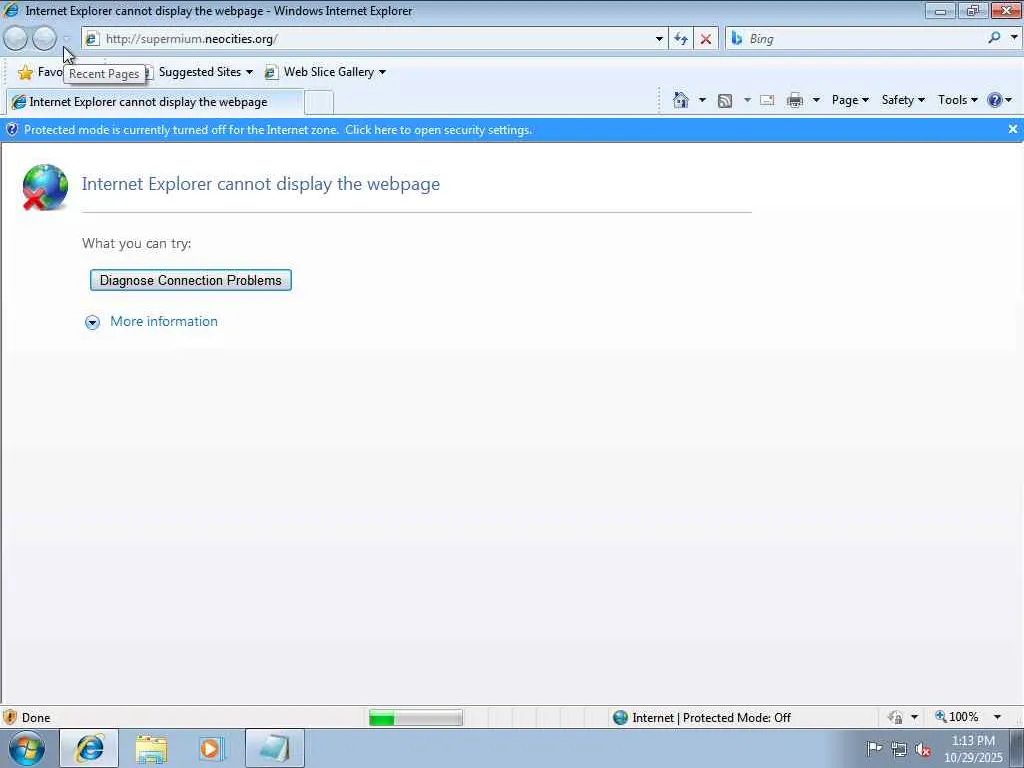Screen dimensions: 1024x768
Task: Click the RSS Feeds icon
Action: [724, 101]
